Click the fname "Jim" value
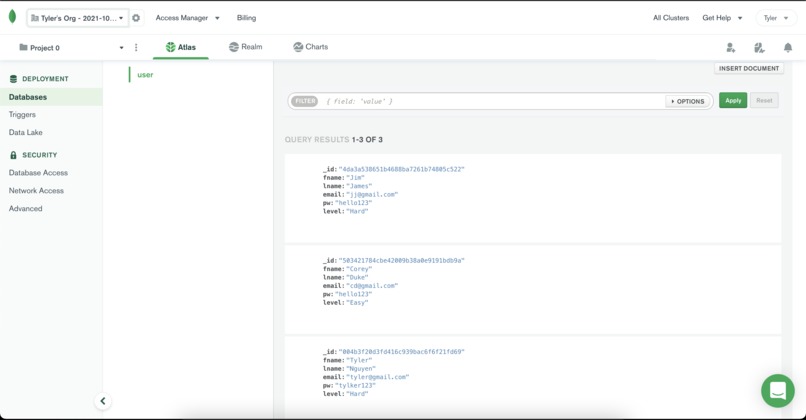The image size is (806, 420). pyautogui.click(x=356, y=178)
